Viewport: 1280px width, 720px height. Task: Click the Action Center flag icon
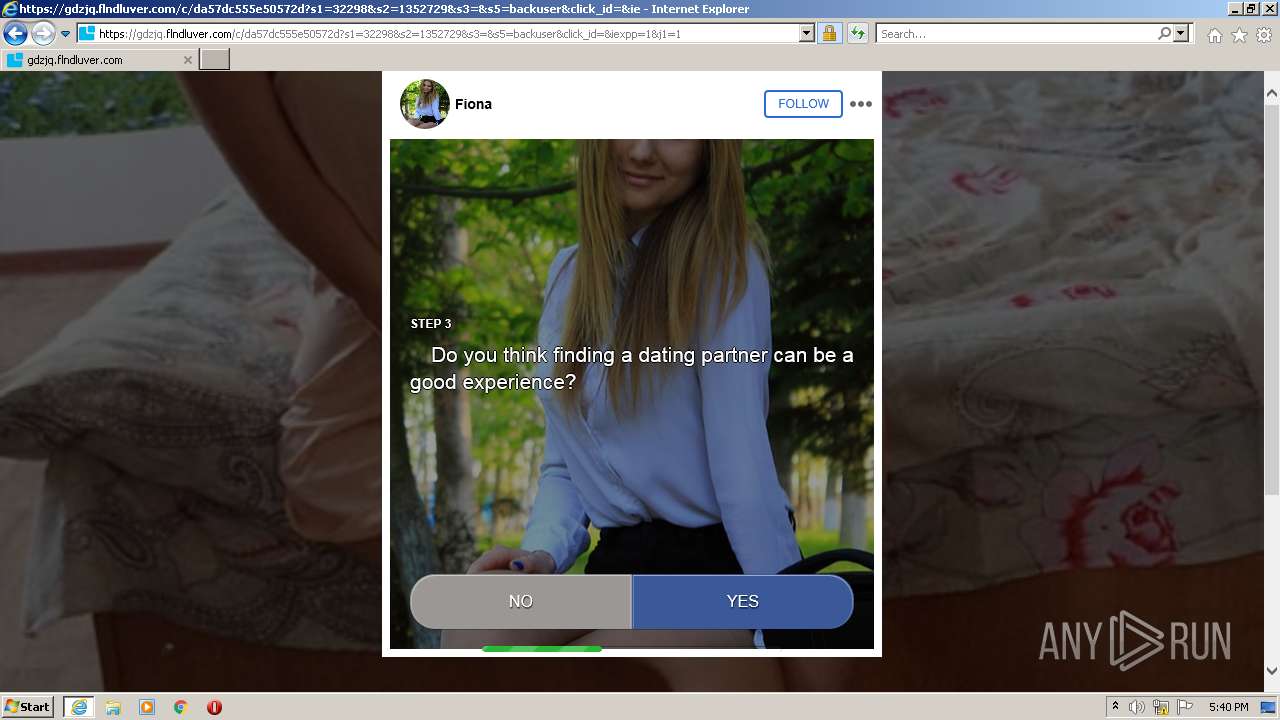point(1185,707)
